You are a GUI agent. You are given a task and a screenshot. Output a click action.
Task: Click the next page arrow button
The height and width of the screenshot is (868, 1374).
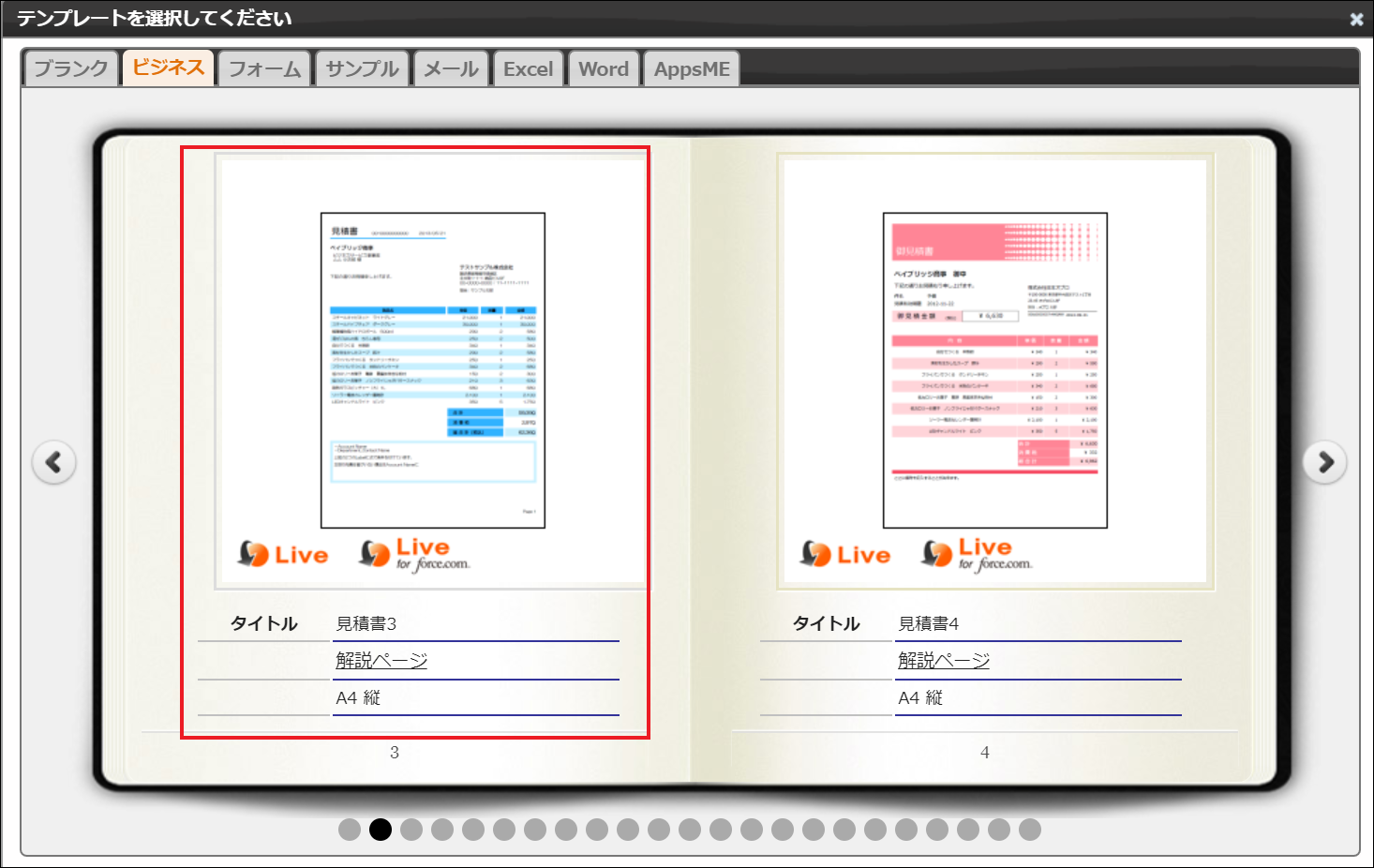pos(1324,462)
